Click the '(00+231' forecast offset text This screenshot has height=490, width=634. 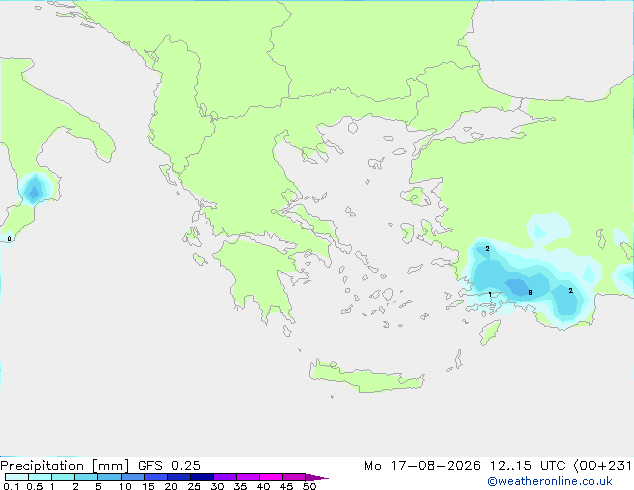603,466
